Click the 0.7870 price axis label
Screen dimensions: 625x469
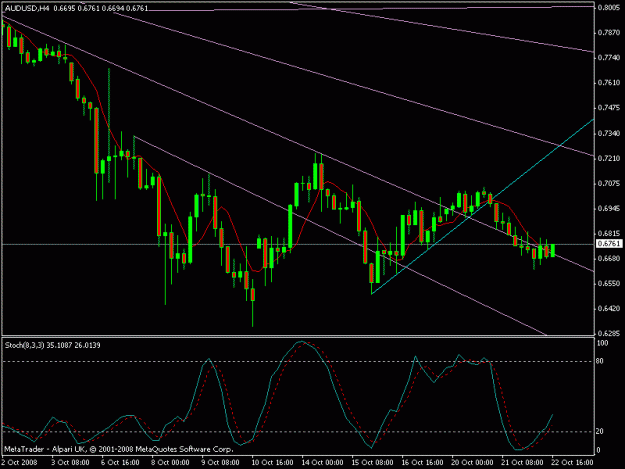point(609,33)
